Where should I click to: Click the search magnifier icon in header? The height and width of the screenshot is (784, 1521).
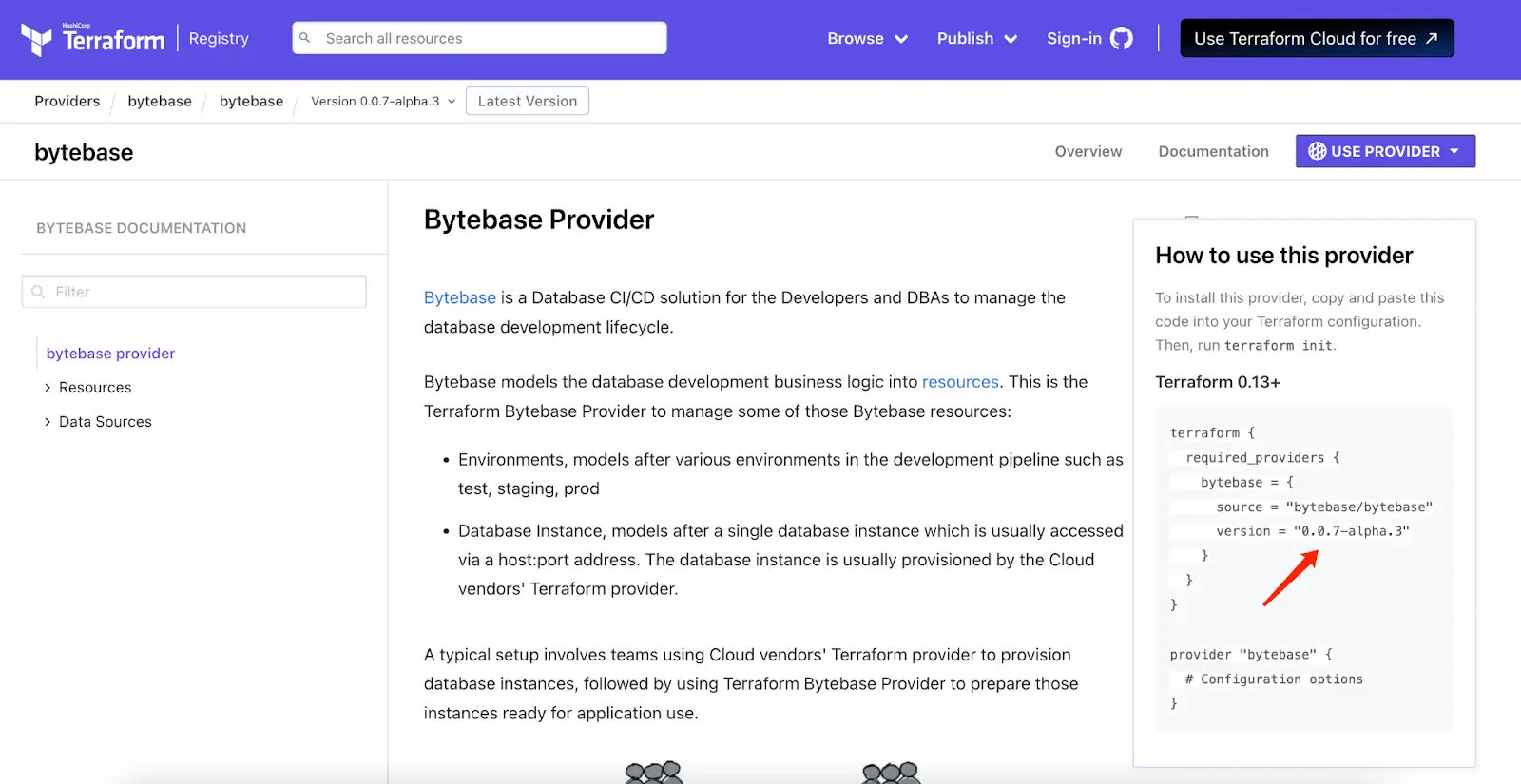[x=305, y=38]
